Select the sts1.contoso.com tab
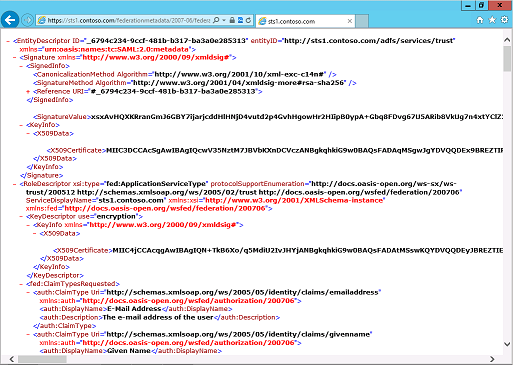 305,21
